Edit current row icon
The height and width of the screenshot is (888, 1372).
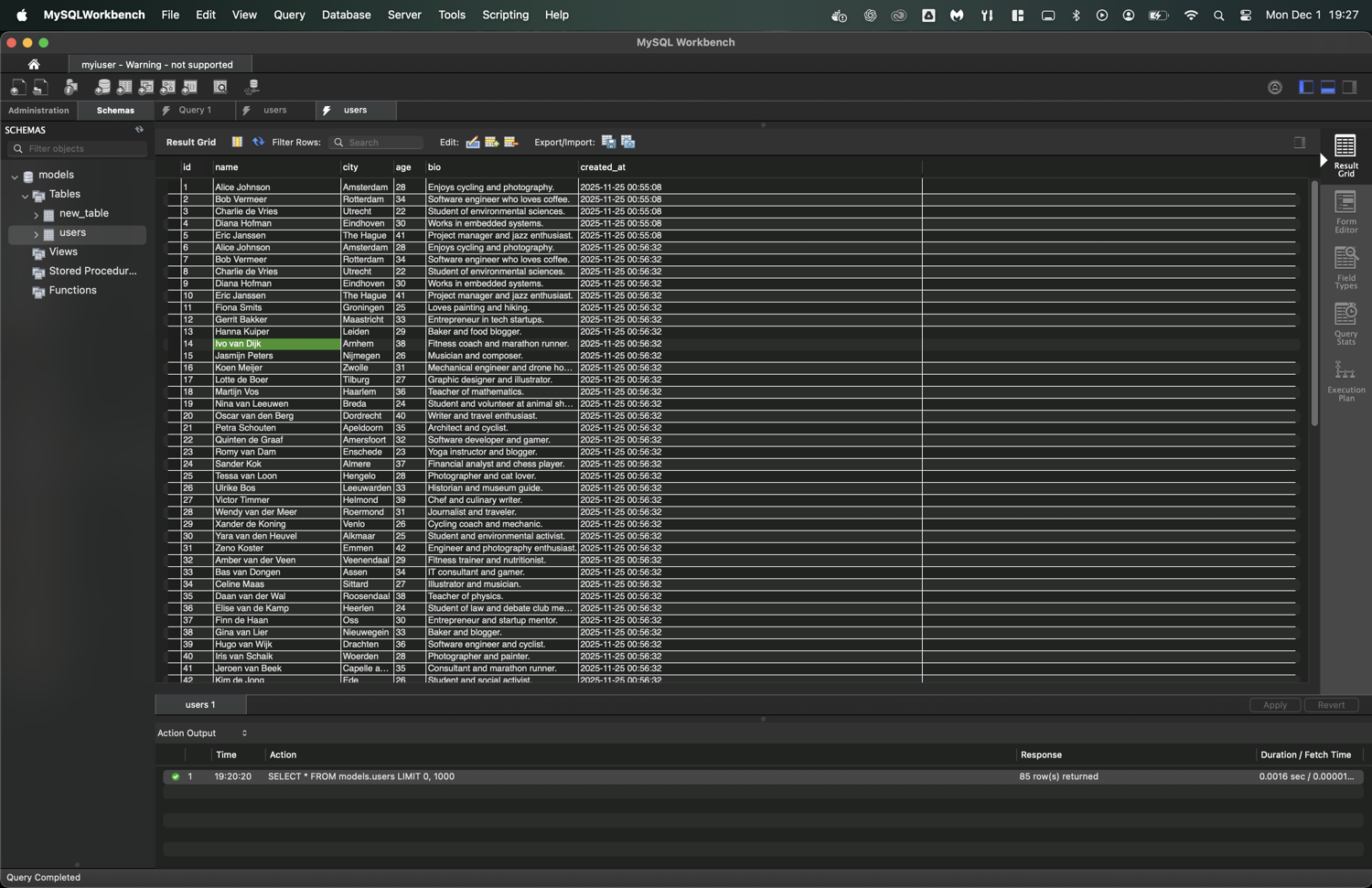pyautogui.click(x=473, y=142)
